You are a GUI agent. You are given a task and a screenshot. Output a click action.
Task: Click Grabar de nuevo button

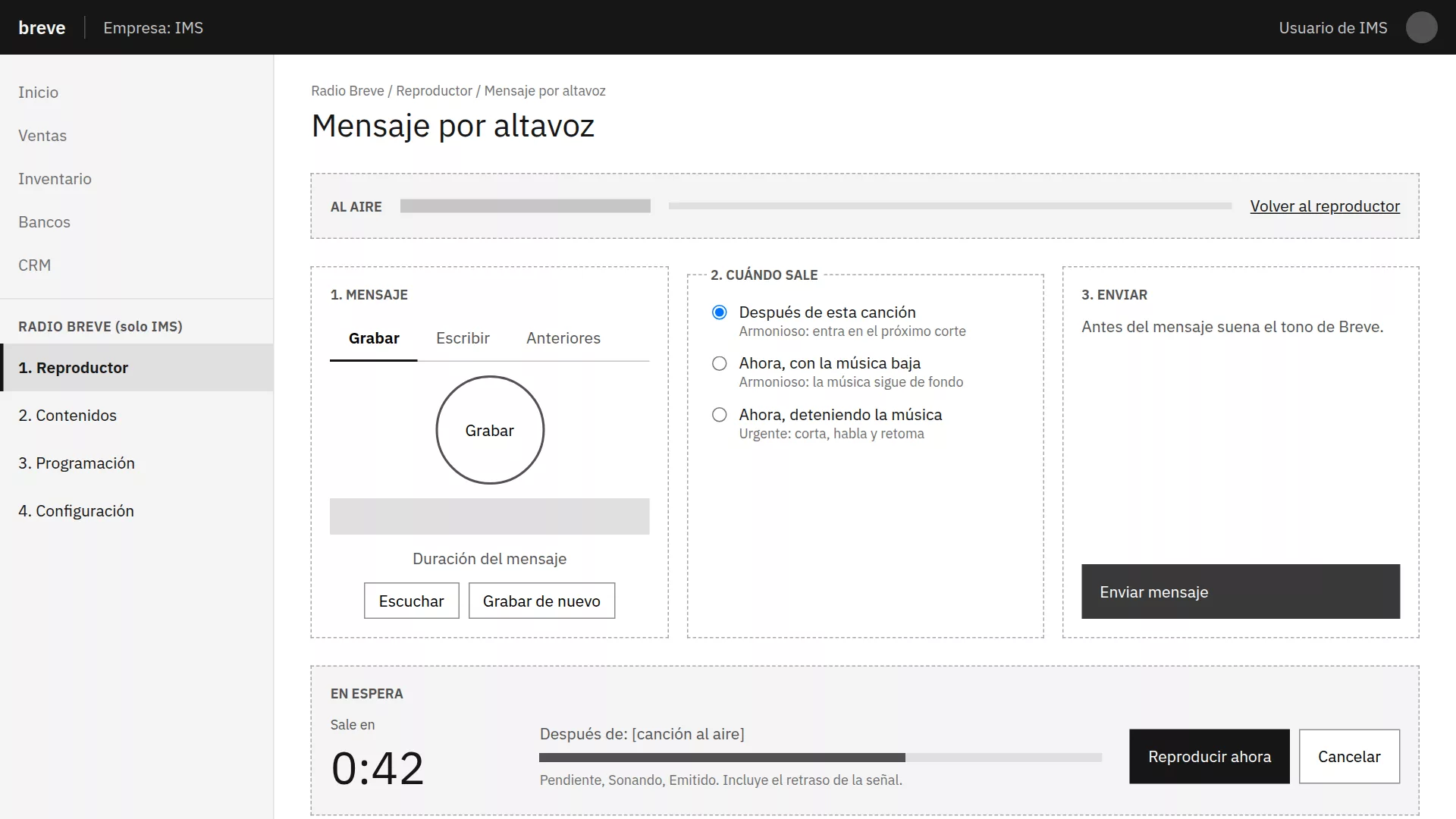pos(541,601)
